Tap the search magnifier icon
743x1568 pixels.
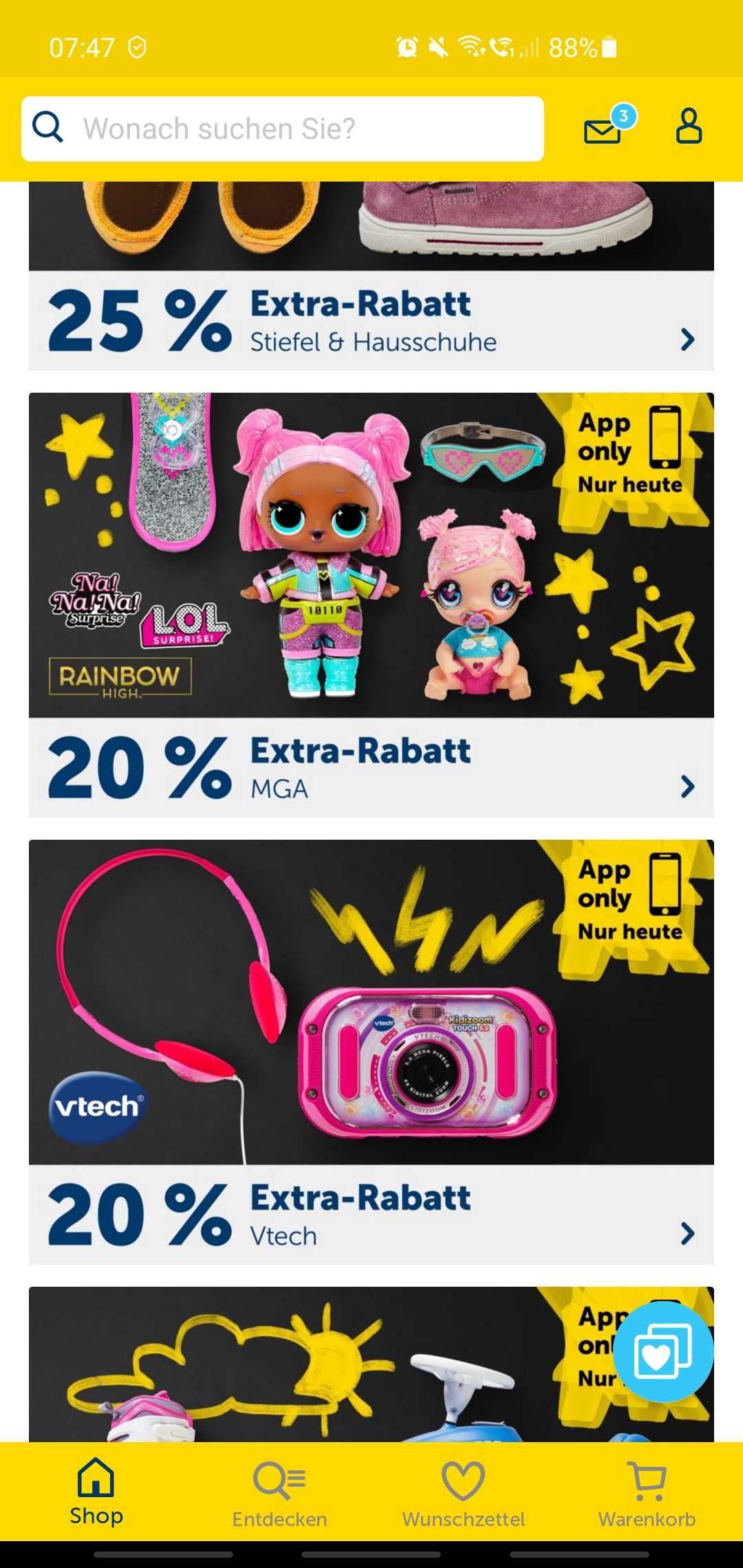point(48,127)
